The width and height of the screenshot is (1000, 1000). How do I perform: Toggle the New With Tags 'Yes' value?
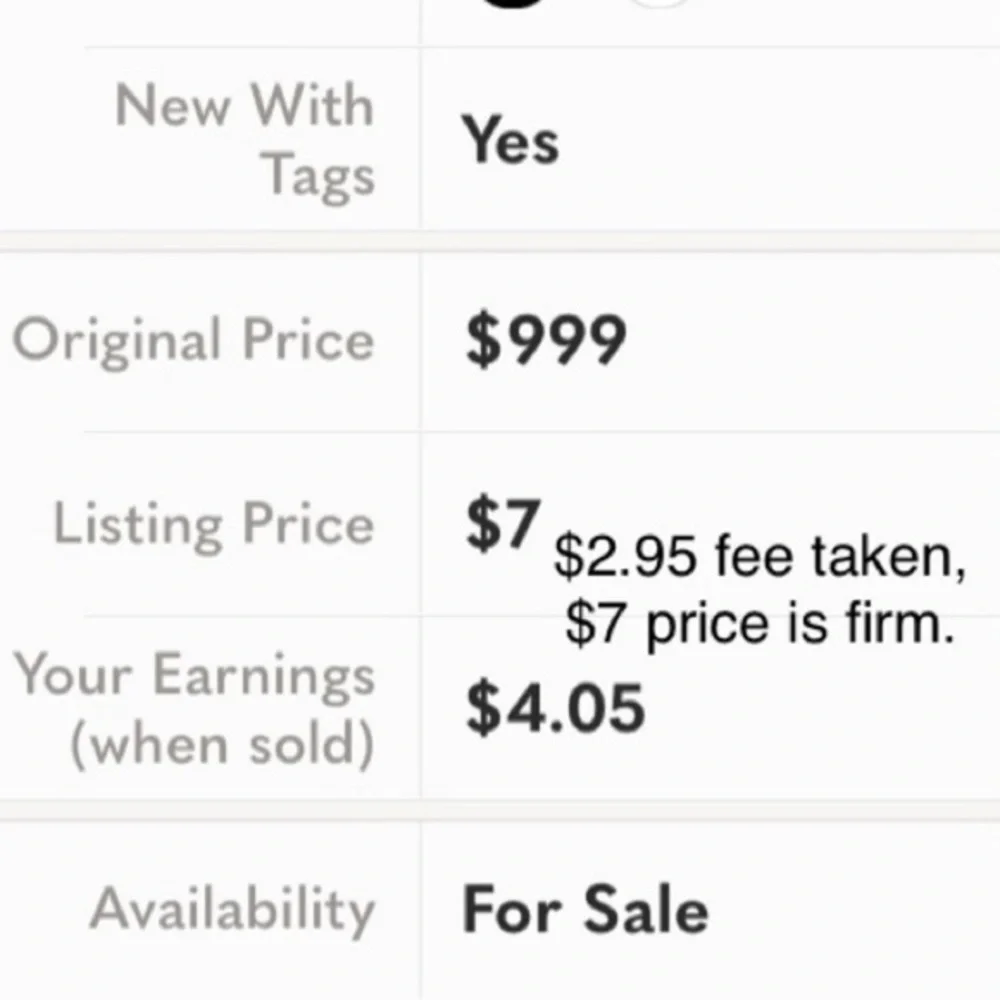point(510,140)
